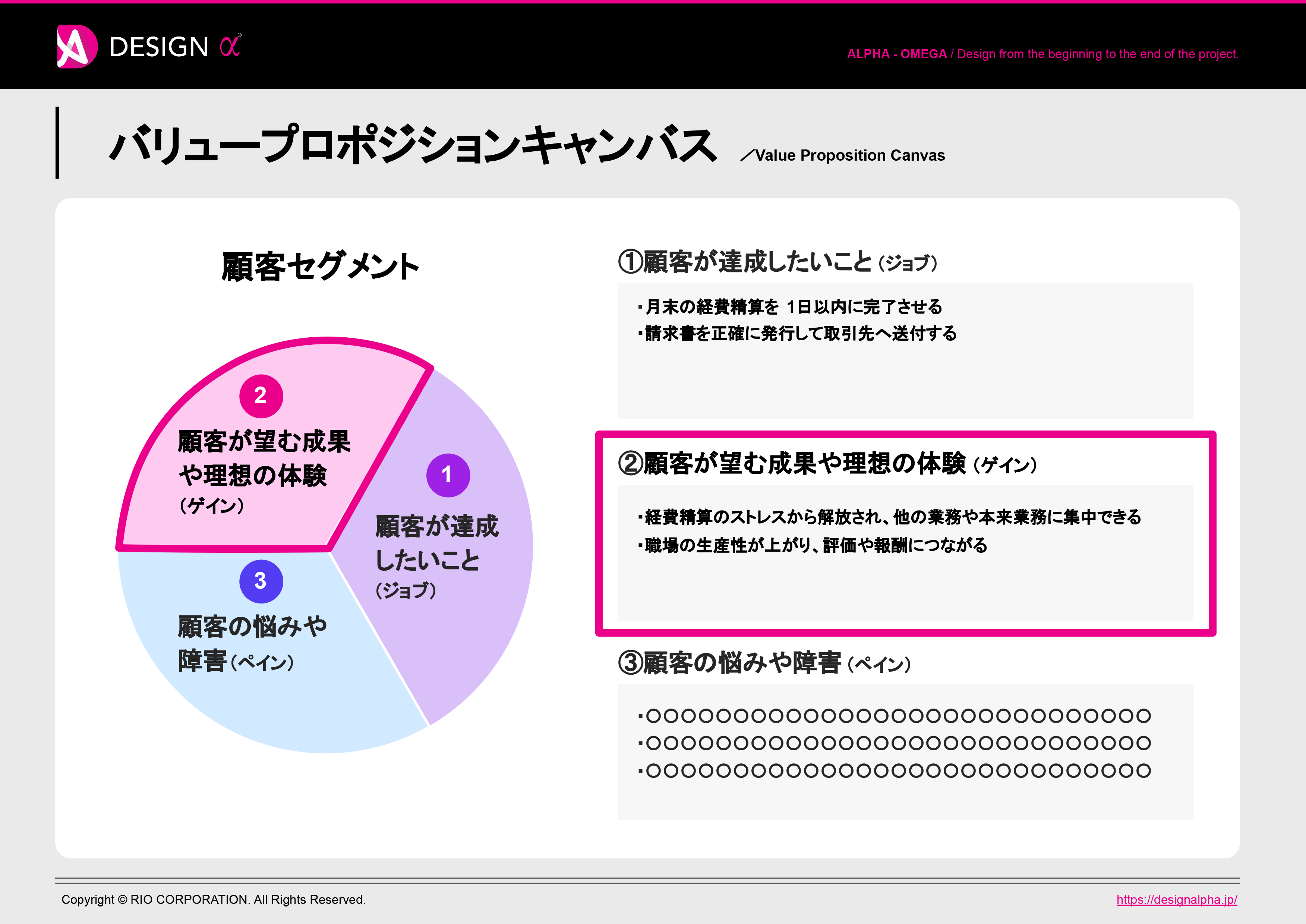Image resolution: width=1306 pixels, height=924 pixels.
Task: Click the 請求書を正確に発行 bullet text
Action: [798, 334]
